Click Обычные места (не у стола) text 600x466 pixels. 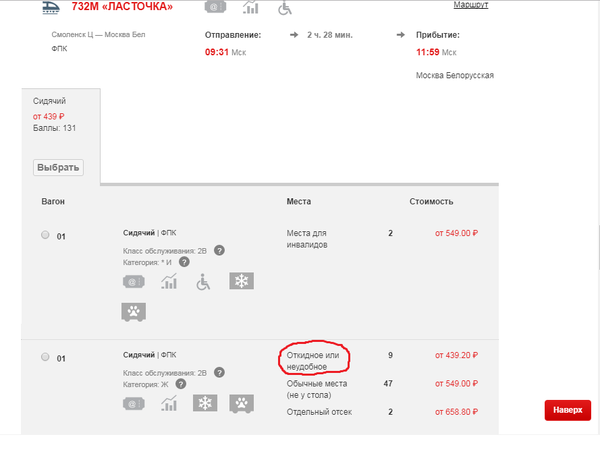coord(317,389)
